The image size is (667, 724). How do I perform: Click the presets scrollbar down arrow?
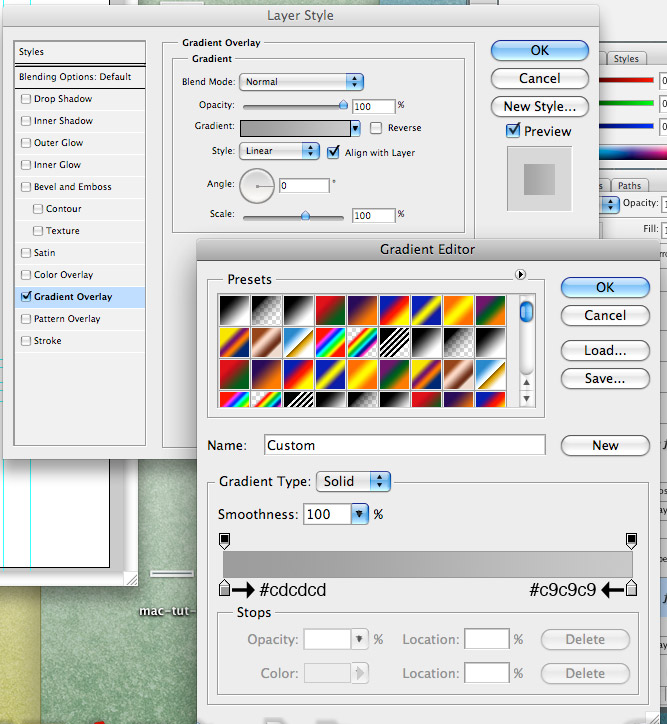(x=526, y=398)
